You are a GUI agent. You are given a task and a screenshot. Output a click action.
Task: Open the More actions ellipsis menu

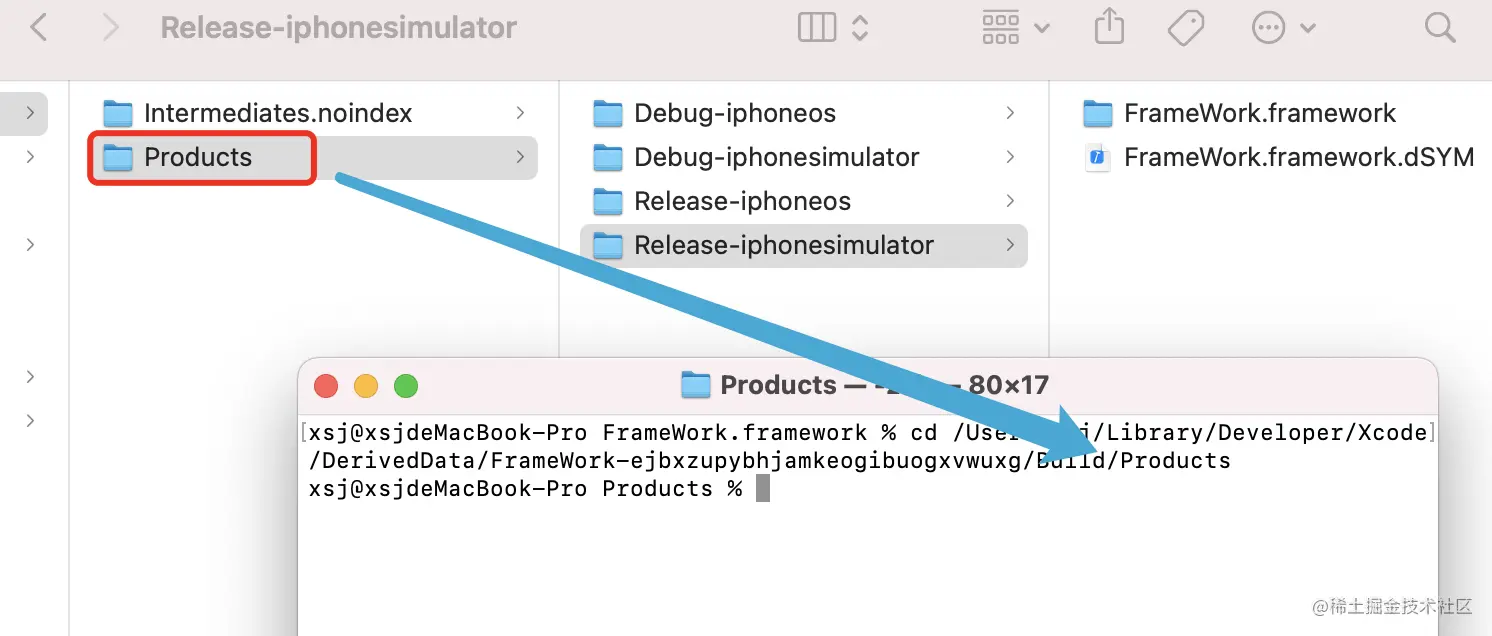(1269, 27)
